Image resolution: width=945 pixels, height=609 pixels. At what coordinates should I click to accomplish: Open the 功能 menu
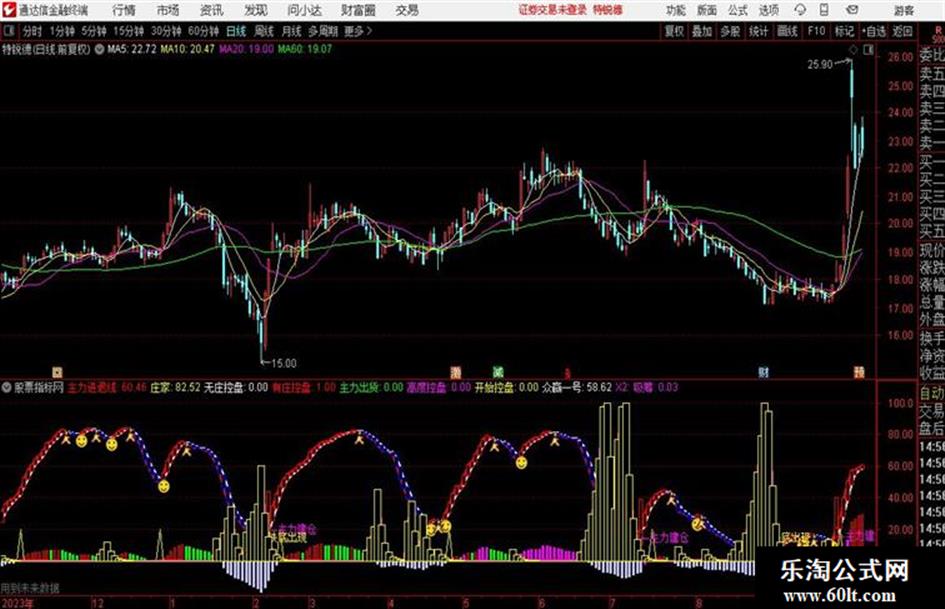pyautogui.click(x=676, y=10)
